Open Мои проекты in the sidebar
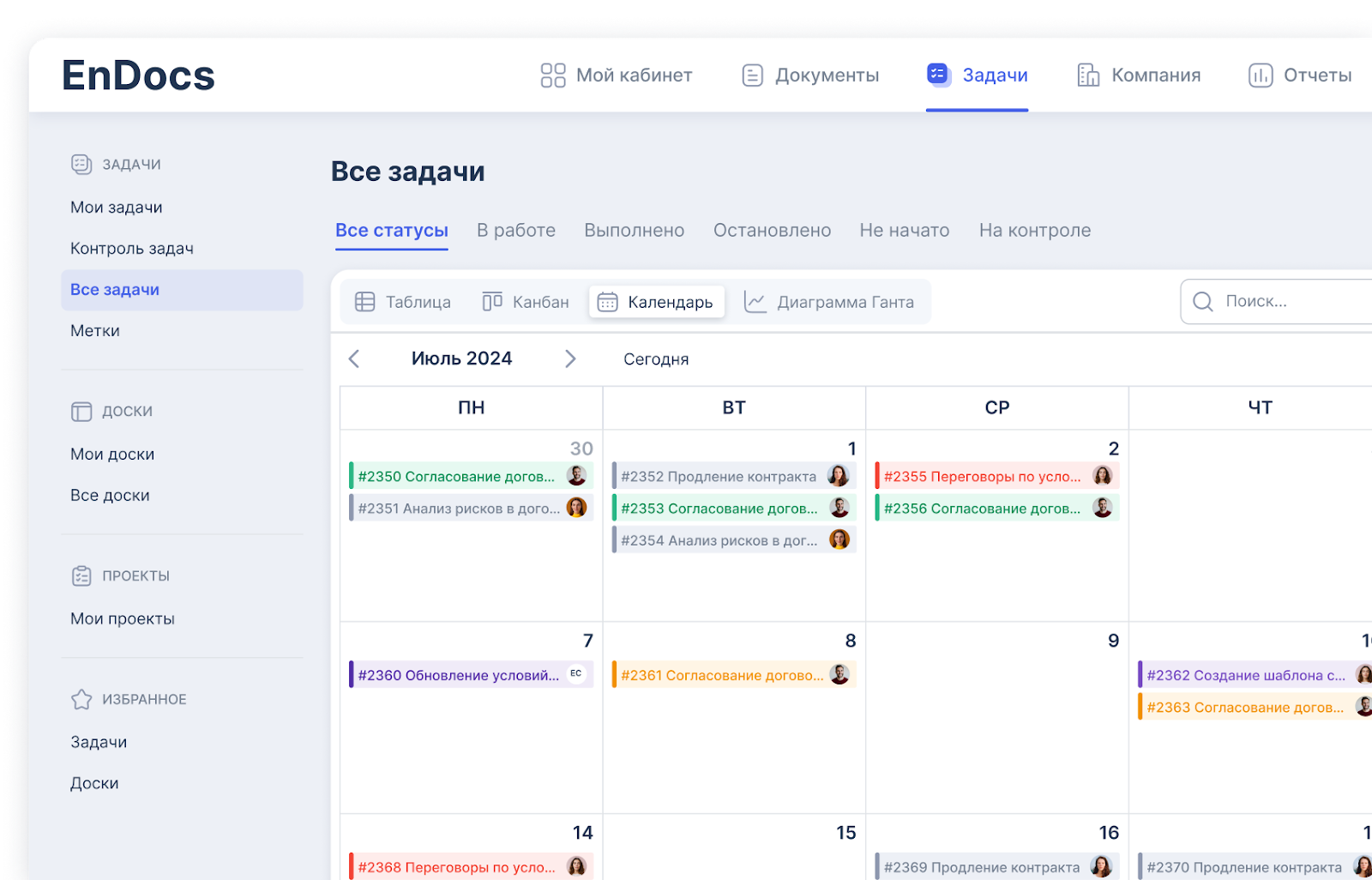1372x880 pixels. pyautogui.click(x=123, y=619)
